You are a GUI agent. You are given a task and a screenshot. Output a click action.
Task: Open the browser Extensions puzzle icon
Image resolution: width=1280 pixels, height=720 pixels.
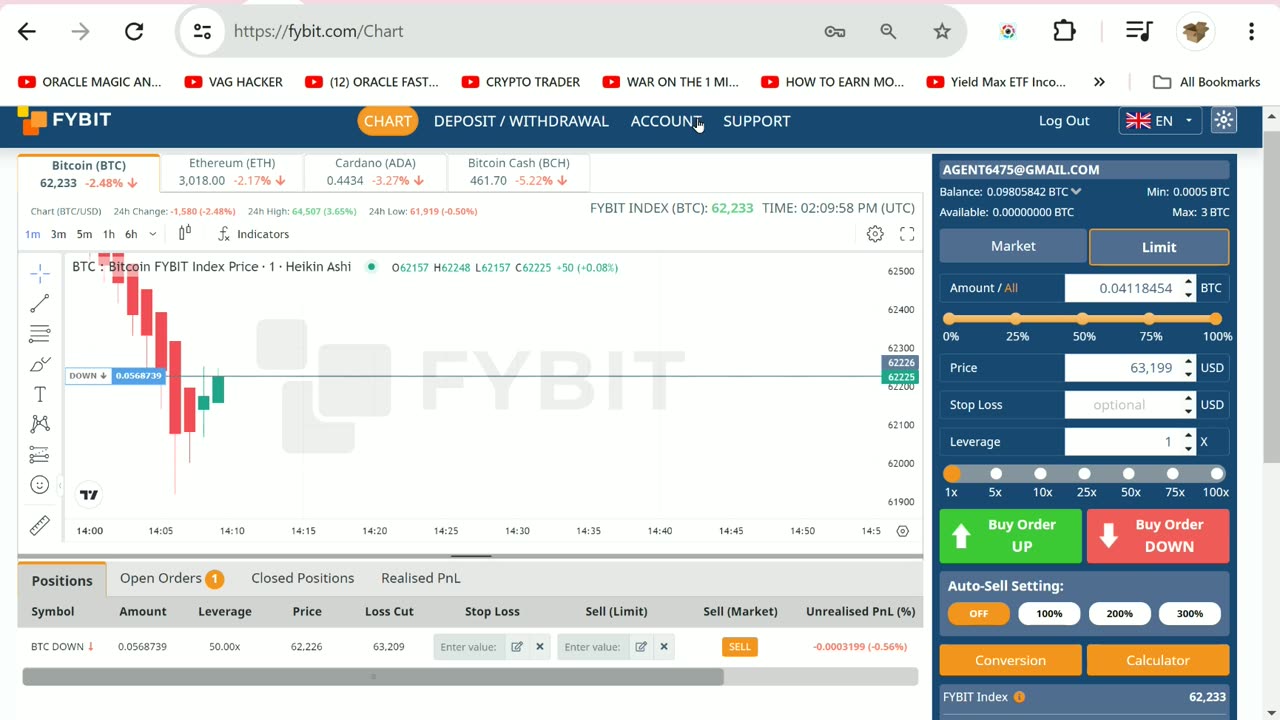click(1064, 31)
